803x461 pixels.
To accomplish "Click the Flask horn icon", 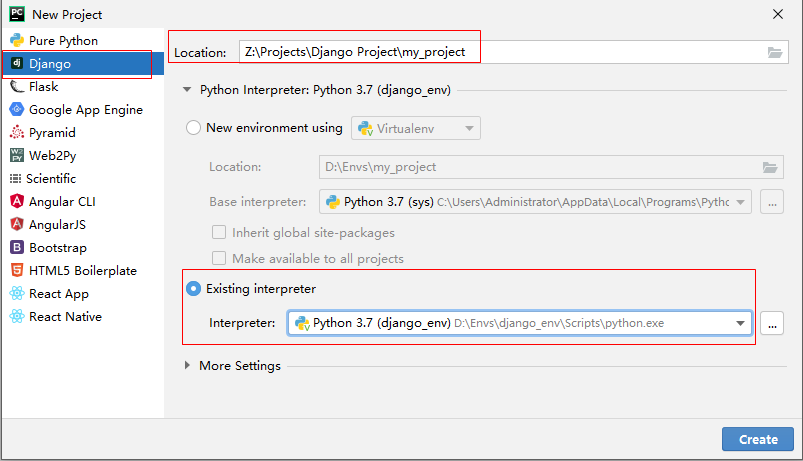I will click(x=17, y=86).
